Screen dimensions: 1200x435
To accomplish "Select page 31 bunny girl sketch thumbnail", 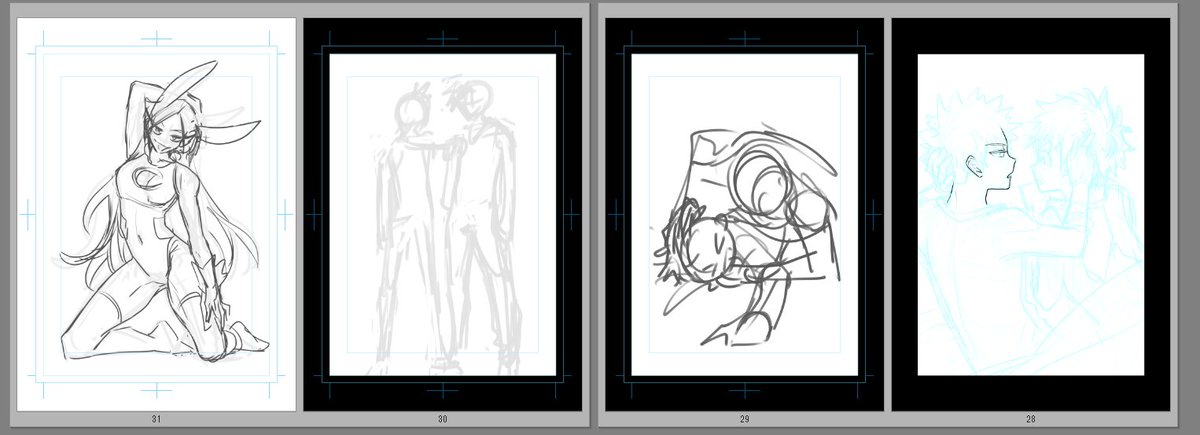I will point(157,214).
